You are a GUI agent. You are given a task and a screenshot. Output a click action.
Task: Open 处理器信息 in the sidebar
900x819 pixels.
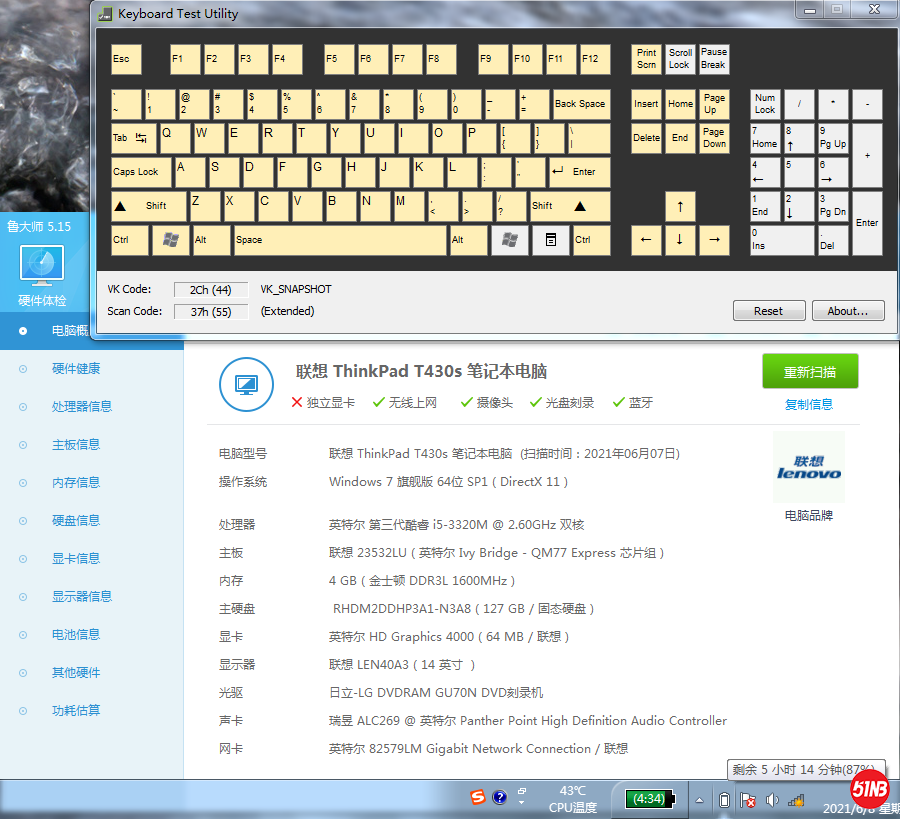tap(82, 407)
